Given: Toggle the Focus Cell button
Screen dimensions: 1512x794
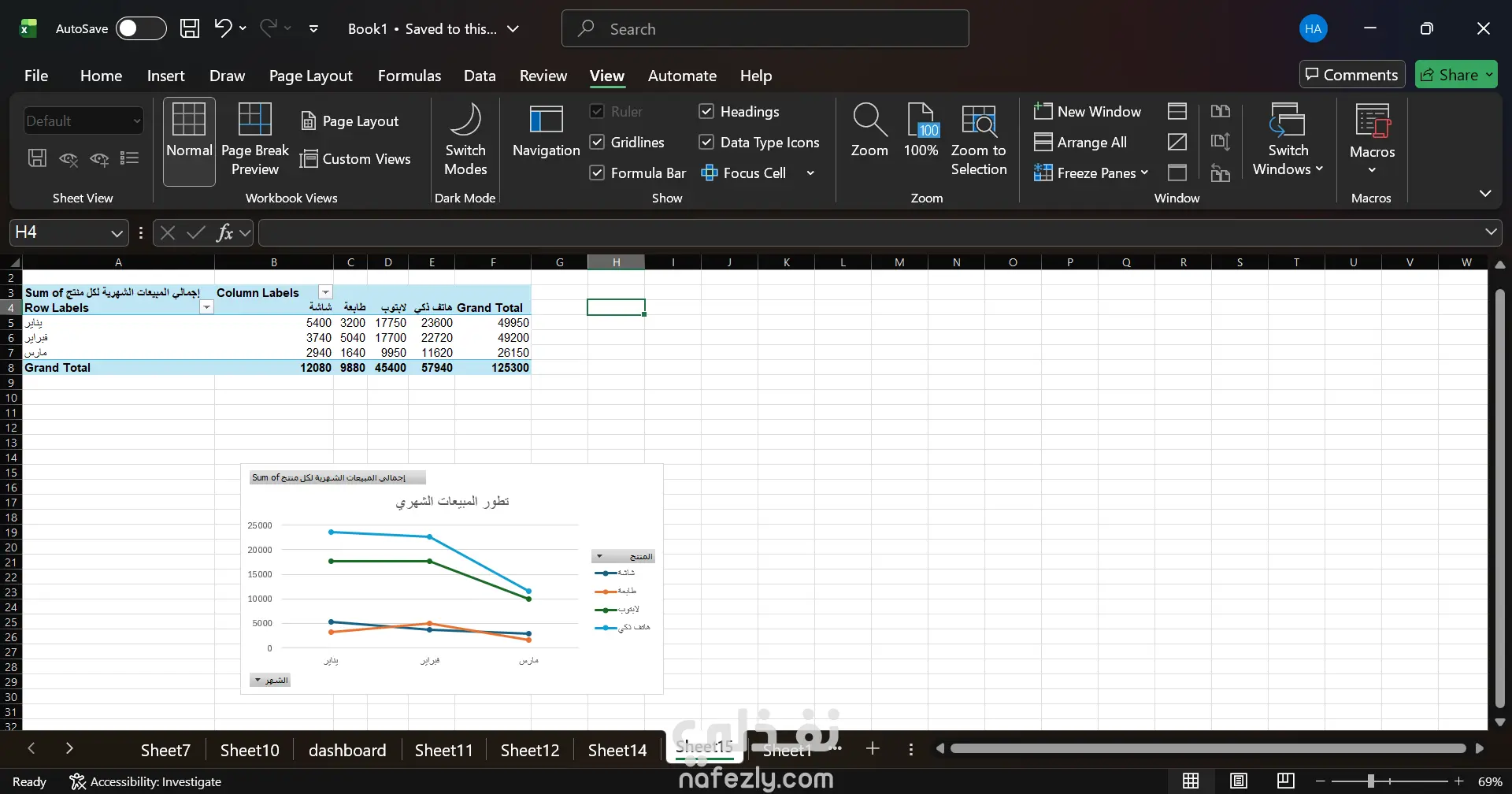Looking at the screenshot, I should click(x=743, y=173).
